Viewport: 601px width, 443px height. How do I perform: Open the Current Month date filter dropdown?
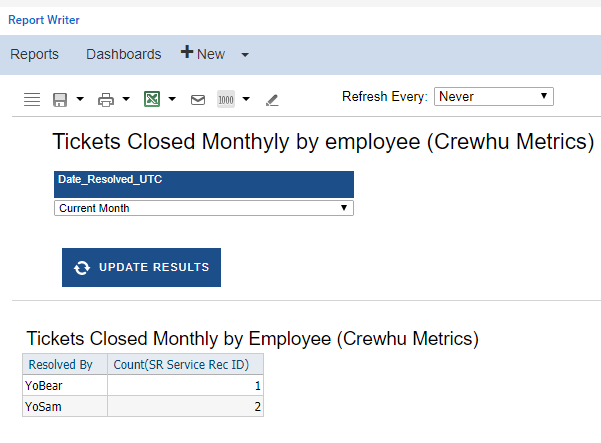click(x=204, y=208)
